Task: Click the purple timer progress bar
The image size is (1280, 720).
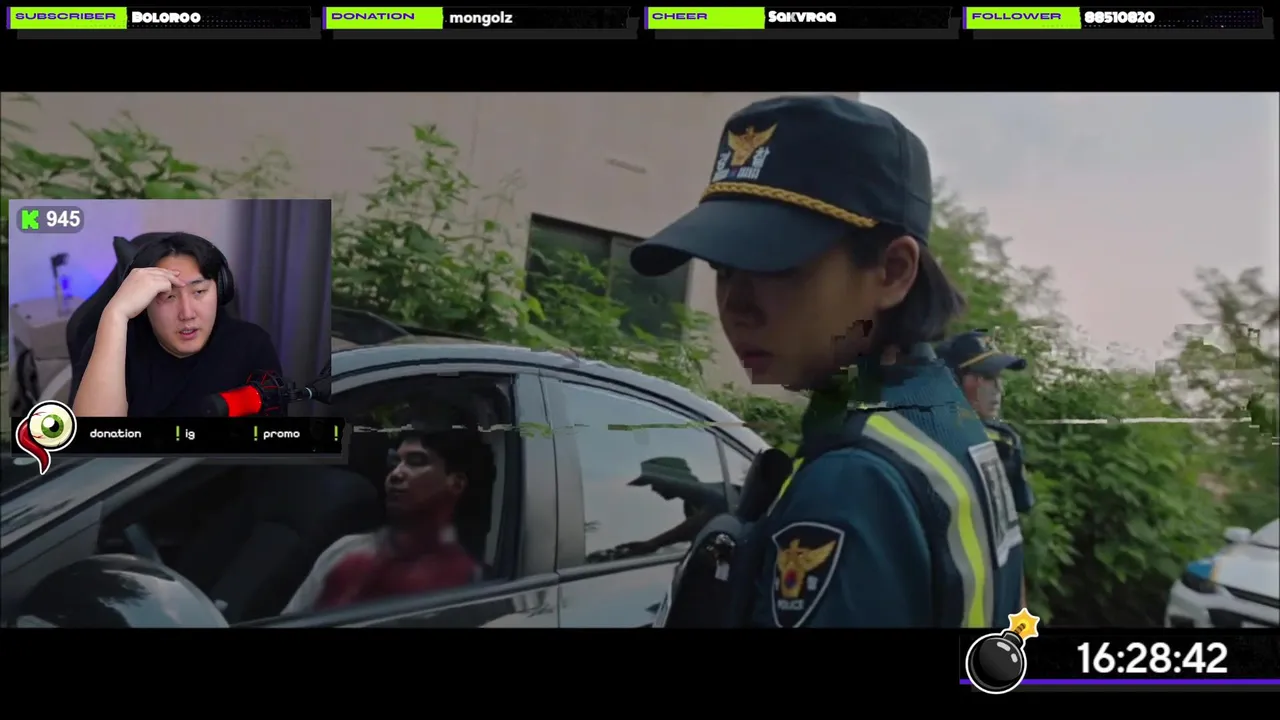Action: (x=1120, y=683)
